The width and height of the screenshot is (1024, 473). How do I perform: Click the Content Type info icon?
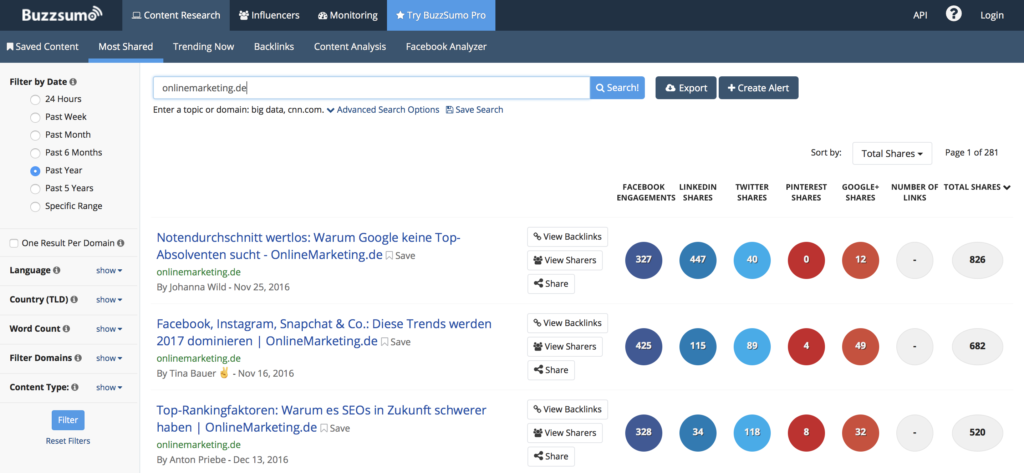pos(75,387)
